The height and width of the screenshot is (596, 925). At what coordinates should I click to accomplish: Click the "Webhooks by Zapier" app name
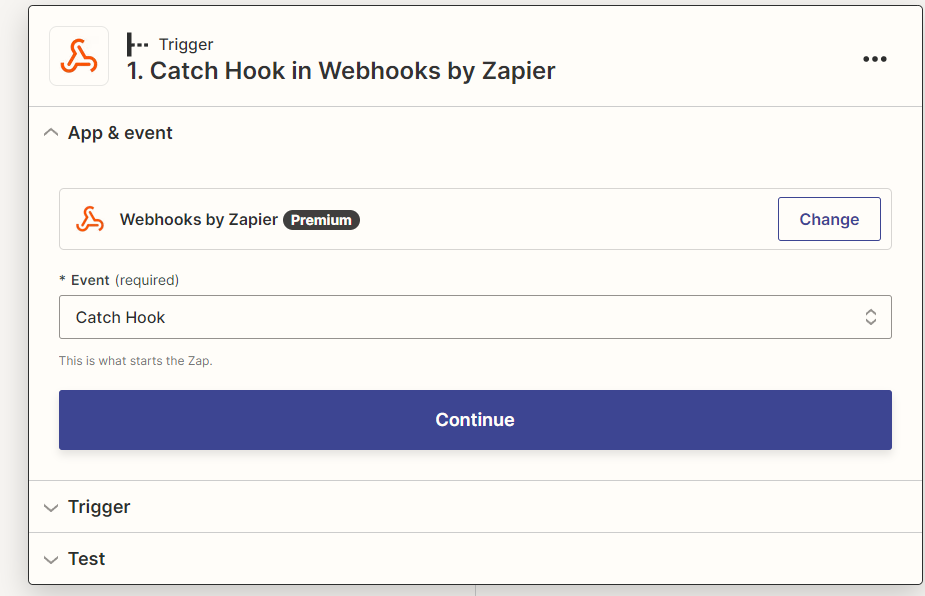pos(198,219)
